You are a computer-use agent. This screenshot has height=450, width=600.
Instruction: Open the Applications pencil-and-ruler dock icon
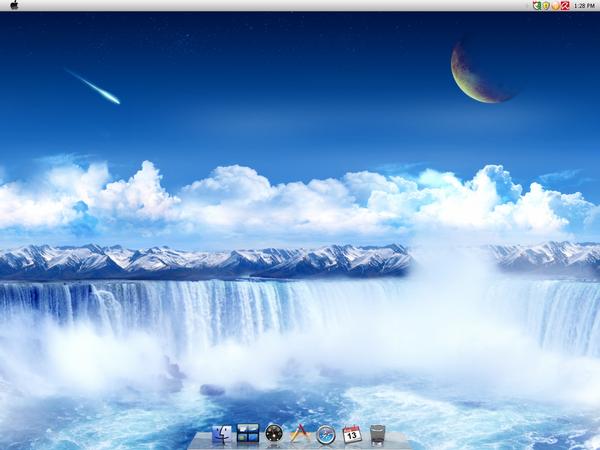point(300,434)
